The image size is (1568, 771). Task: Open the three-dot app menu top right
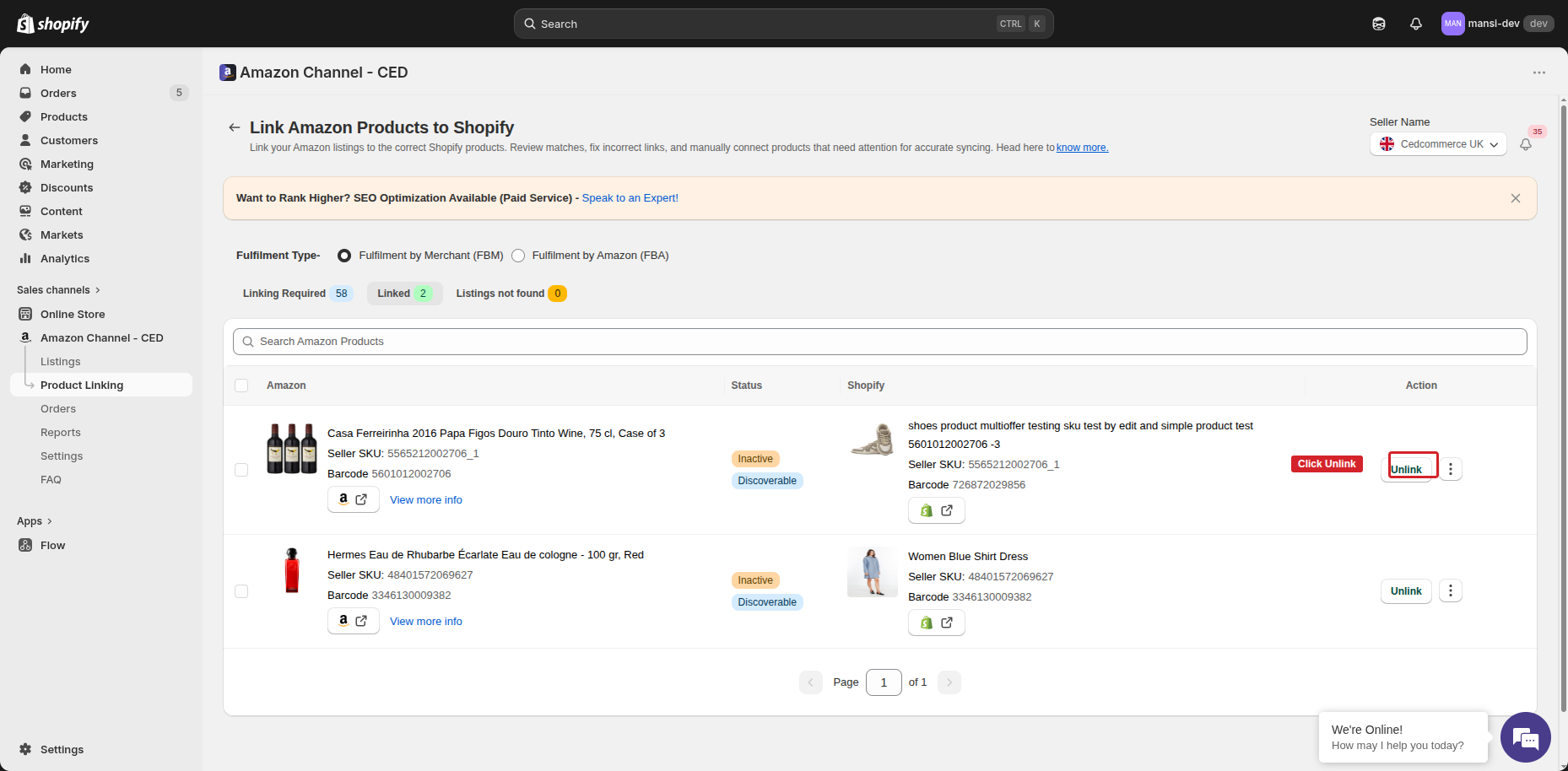pos(1539,73)
